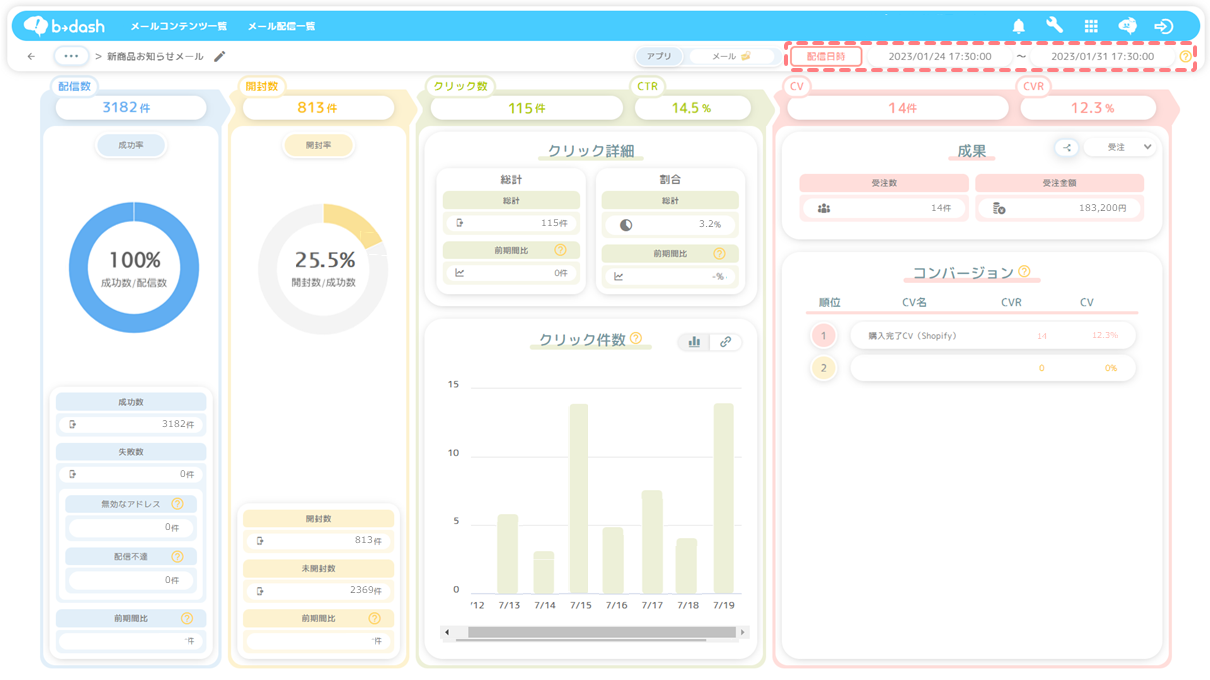The width and height of the screenshot is (1210, 680).
Task: Click the share icon in 成果 panel
Action: (1066, 148)
